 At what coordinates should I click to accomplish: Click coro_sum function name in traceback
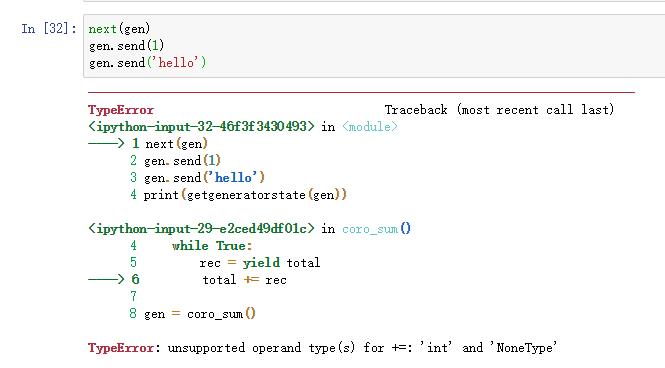370,229
